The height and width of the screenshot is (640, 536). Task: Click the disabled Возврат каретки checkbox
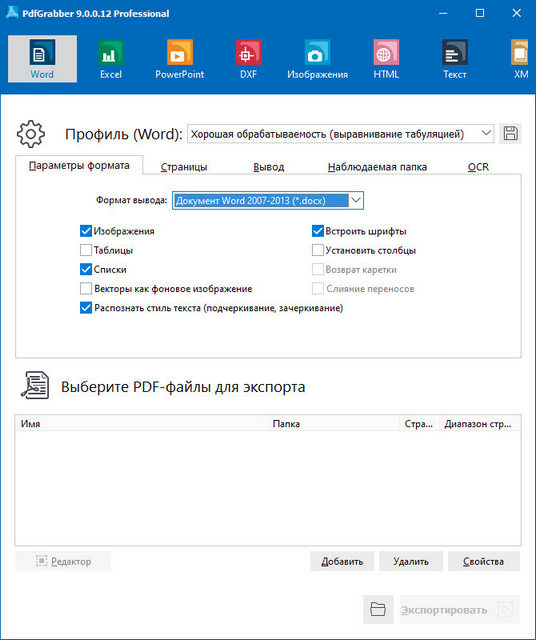pyautogui.click(x=318, y=269)
